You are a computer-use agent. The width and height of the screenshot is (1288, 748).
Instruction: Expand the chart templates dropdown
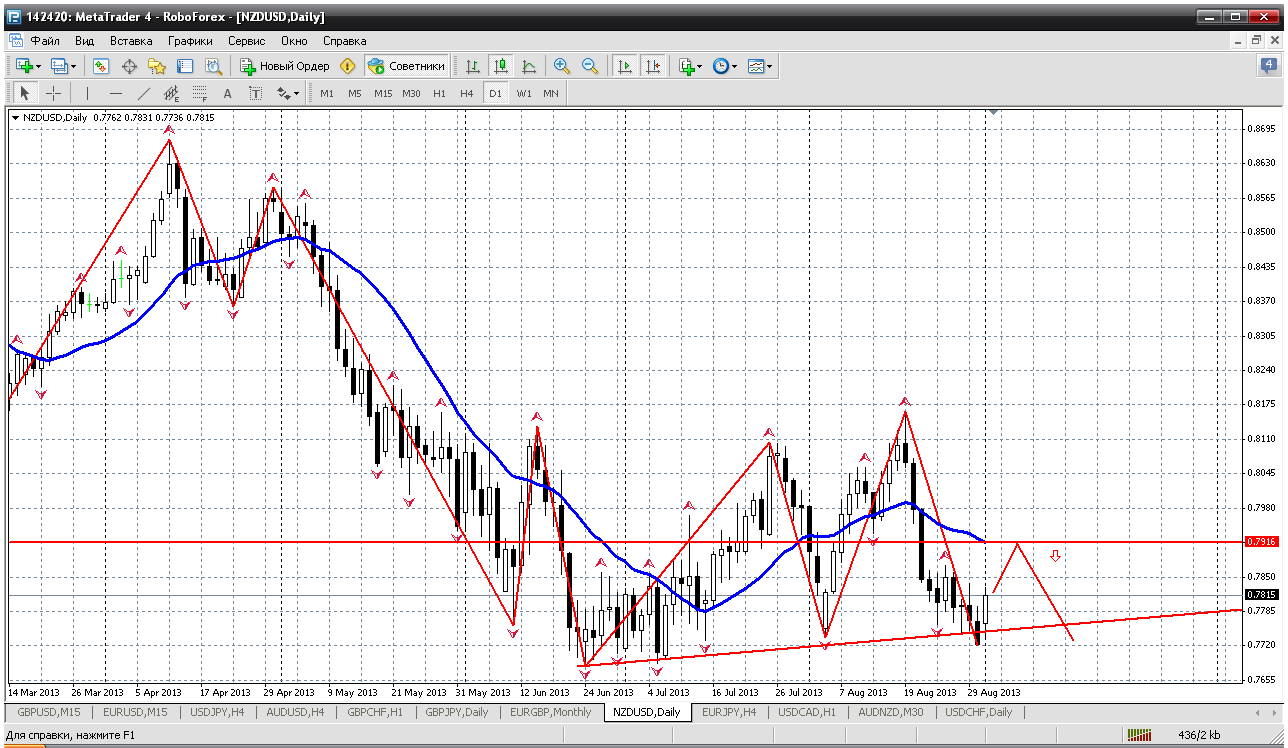click(x=770, y=67)
